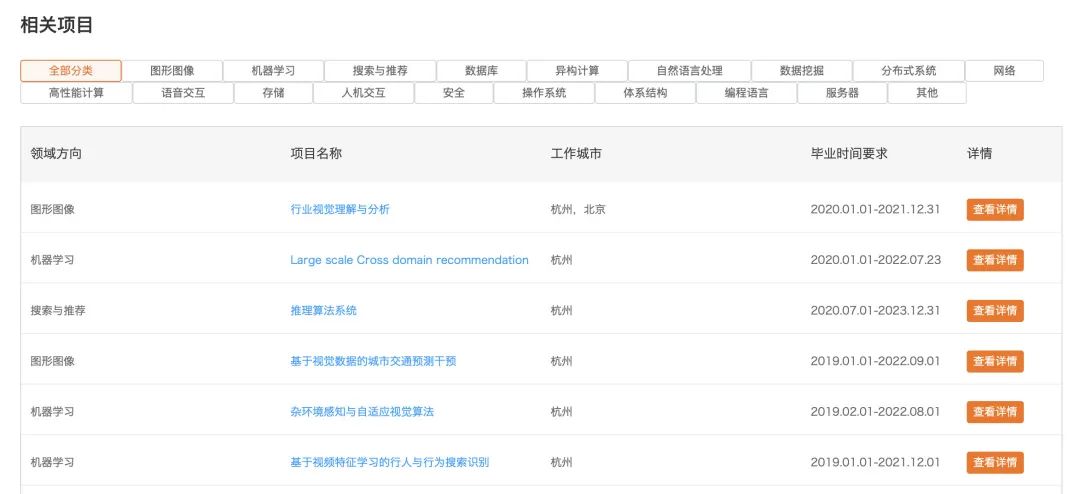Select the 分布式系统 filter
Viewport: 1080px width, 494px height.
pos(908,71)
